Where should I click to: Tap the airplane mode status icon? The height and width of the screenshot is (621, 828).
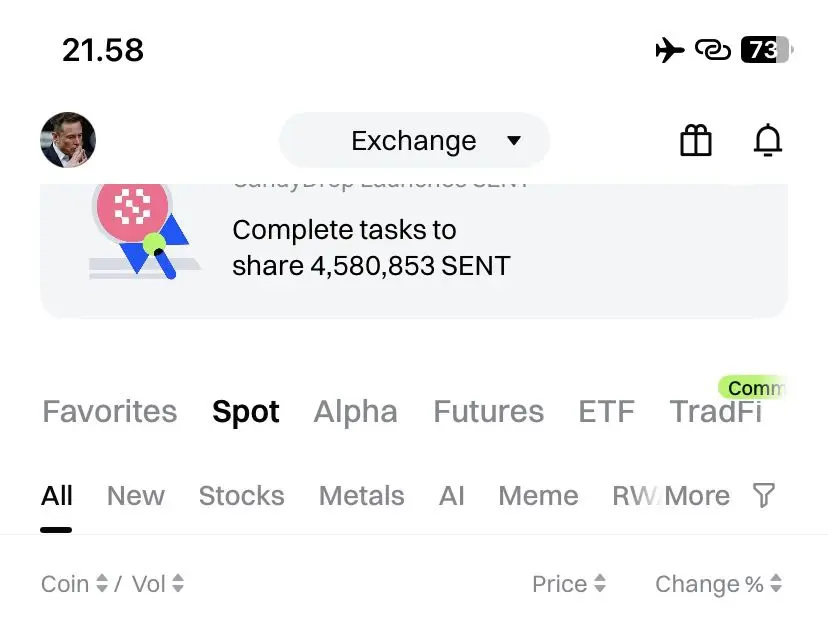pos(670,50)
